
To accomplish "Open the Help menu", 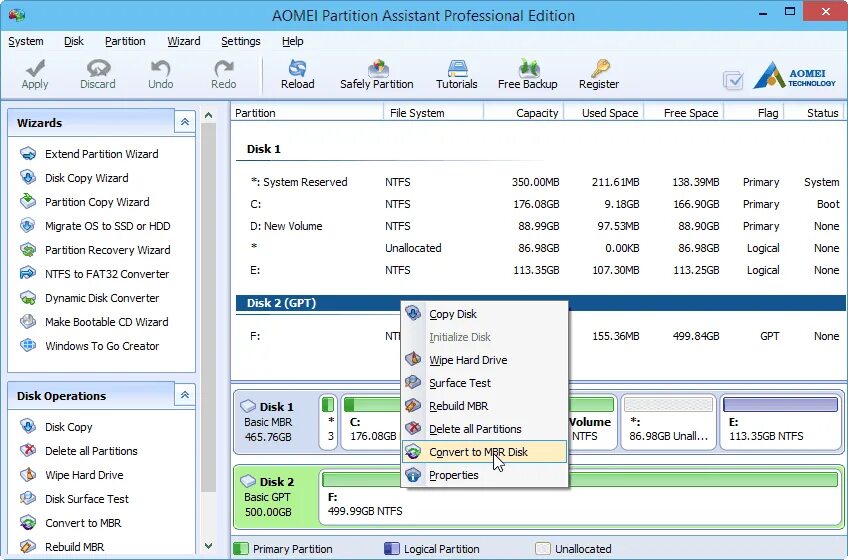I will click(x=293, y=41).
